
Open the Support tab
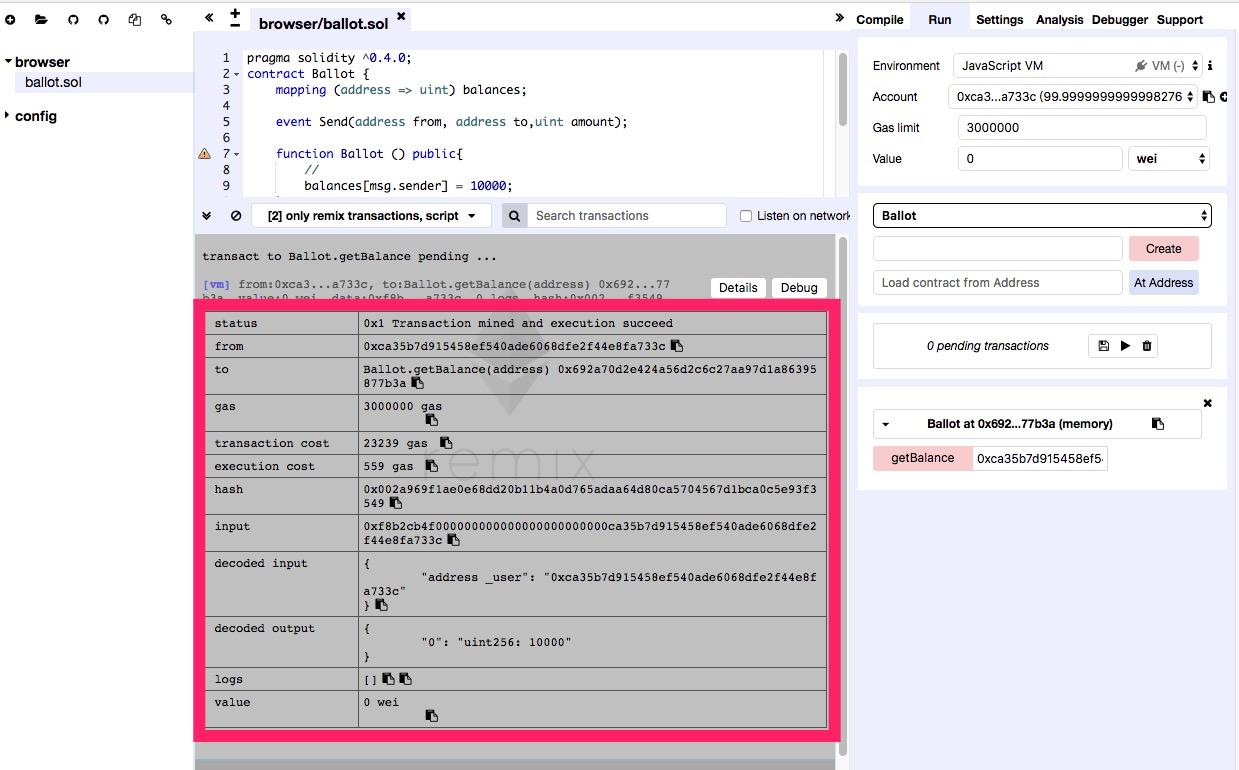click(1180, 19)
